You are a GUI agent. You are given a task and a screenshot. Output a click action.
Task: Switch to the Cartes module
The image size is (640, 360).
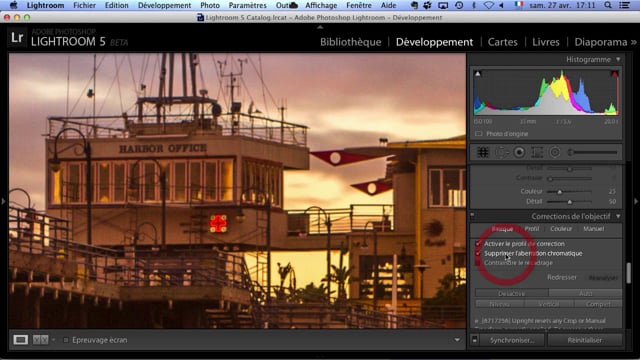[502, 42]
